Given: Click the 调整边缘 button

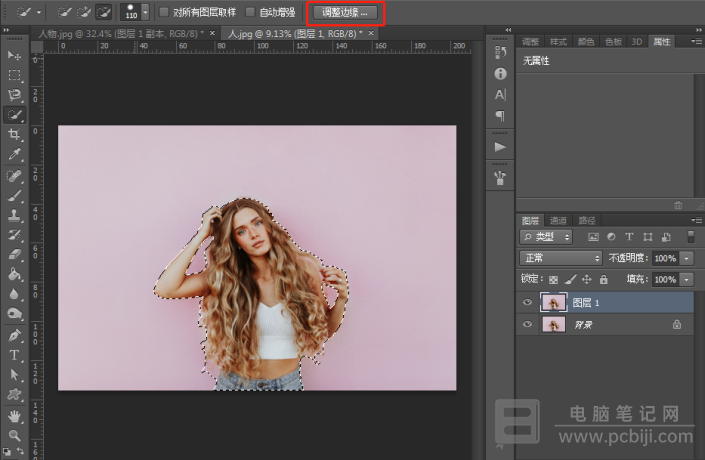Looking at the screenshot, I should (x=345, y=13).
